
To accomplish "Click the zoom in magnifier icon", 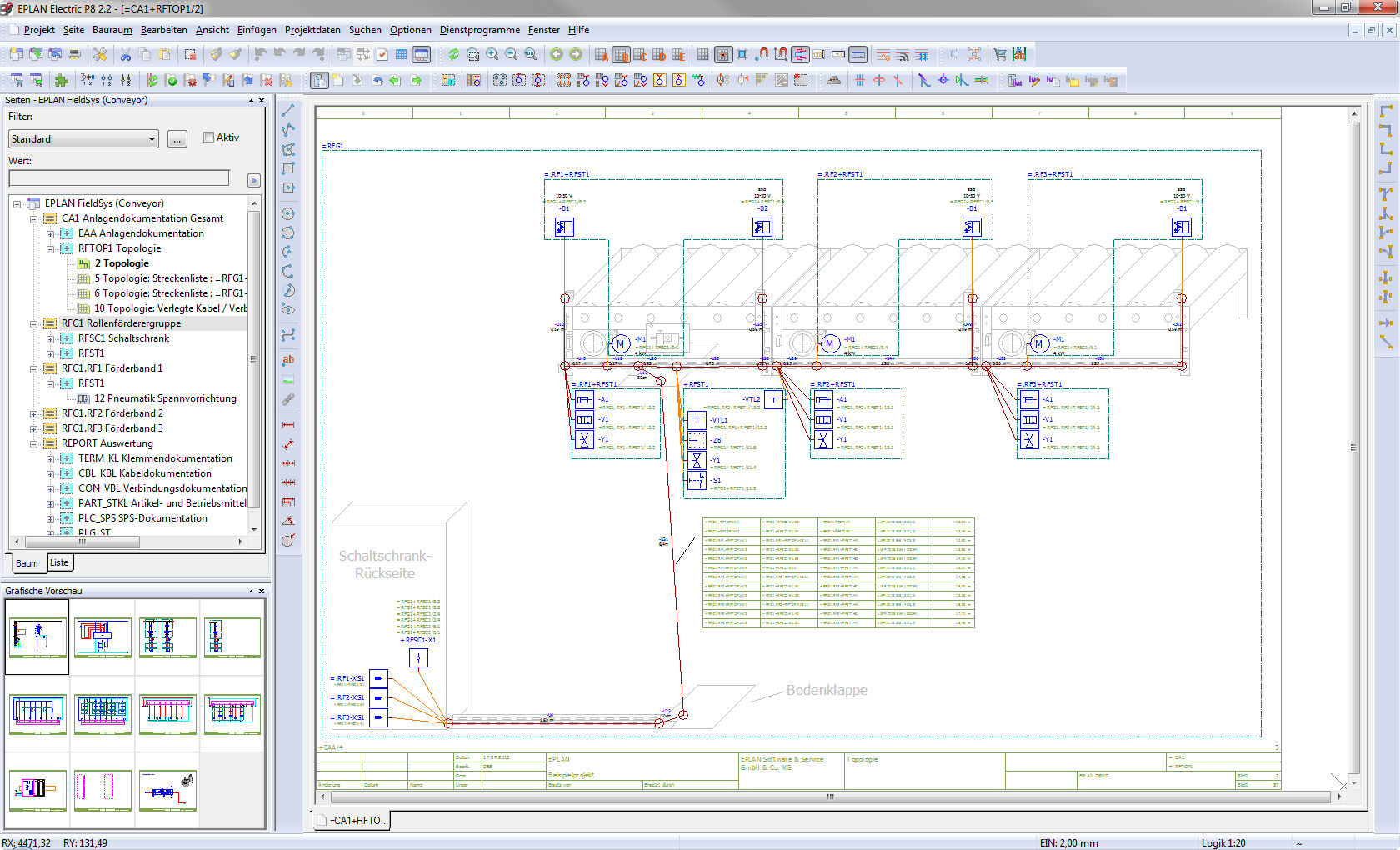I will coord(492,55).
